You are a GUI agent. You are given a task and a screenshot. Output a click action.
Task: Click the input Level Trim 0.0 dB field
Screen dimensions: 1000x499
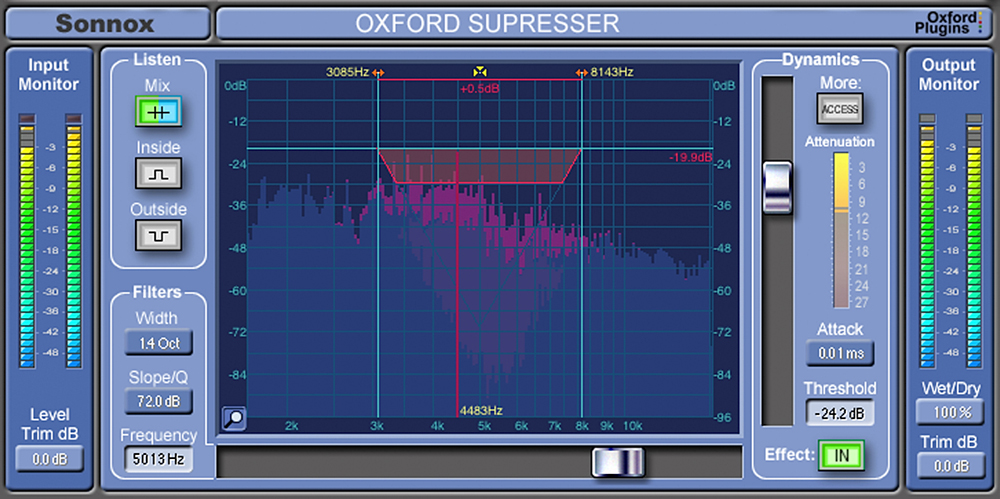(x=50, y=459)
